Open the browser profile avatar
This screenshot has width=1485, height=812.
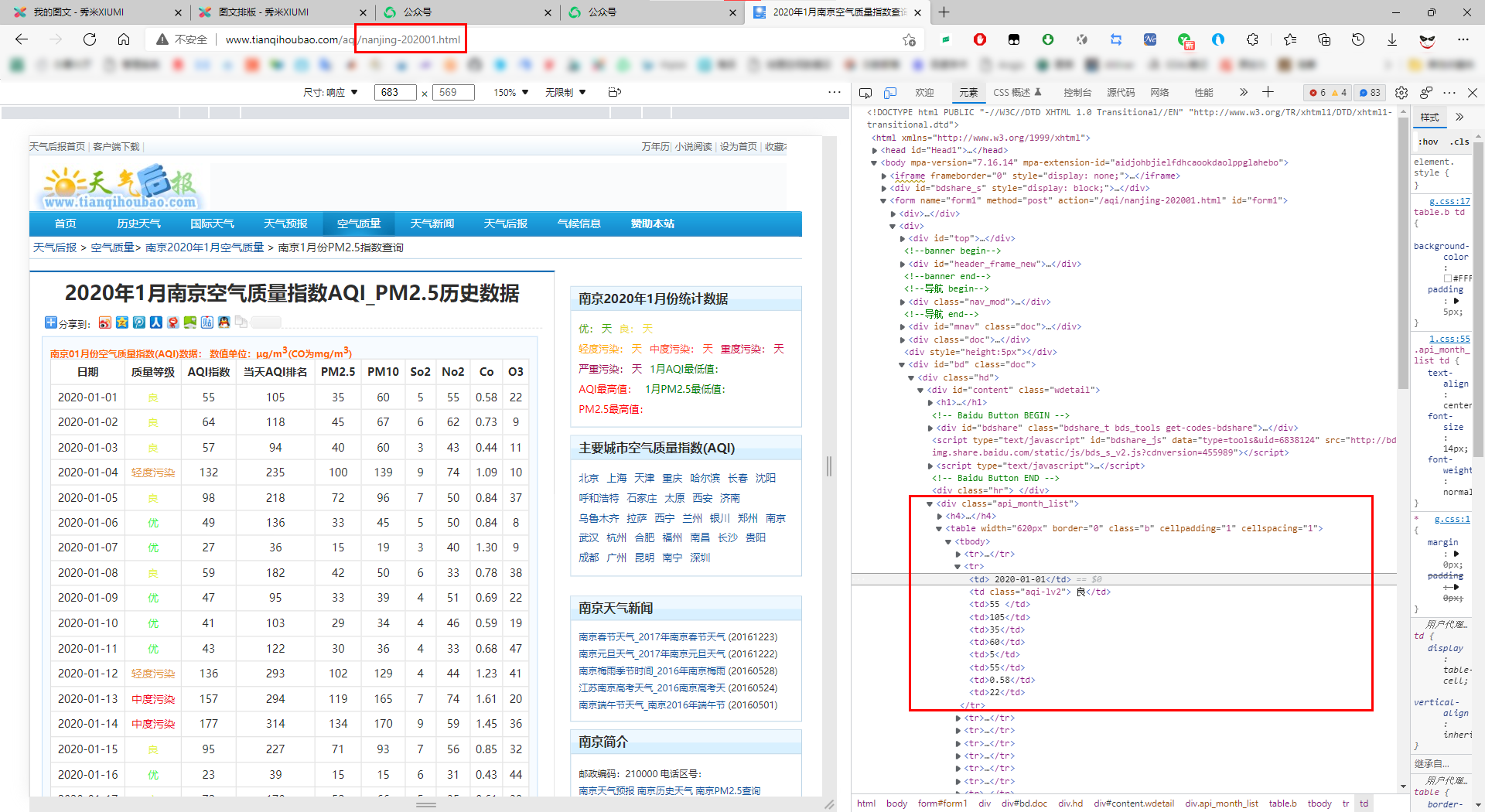[x=1428, y=39]
